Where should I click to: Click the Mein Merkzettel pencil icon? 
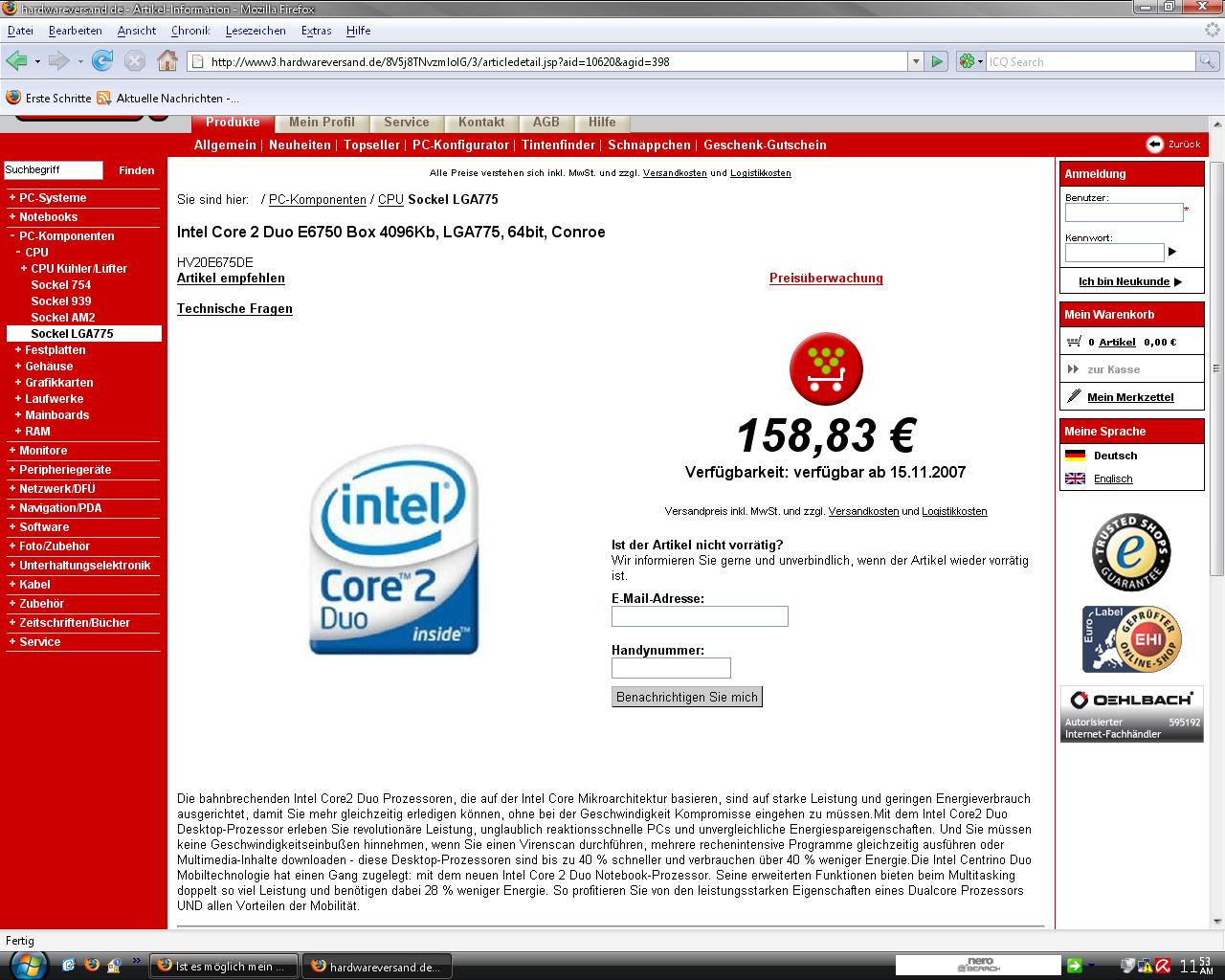(1075, 396)
